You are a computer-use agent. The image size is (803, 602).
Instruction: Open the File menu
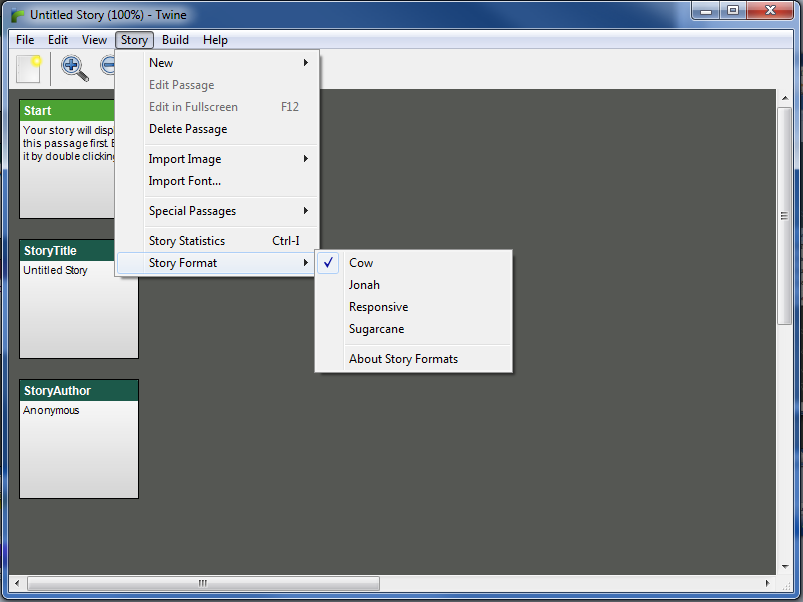coord(25,40)
